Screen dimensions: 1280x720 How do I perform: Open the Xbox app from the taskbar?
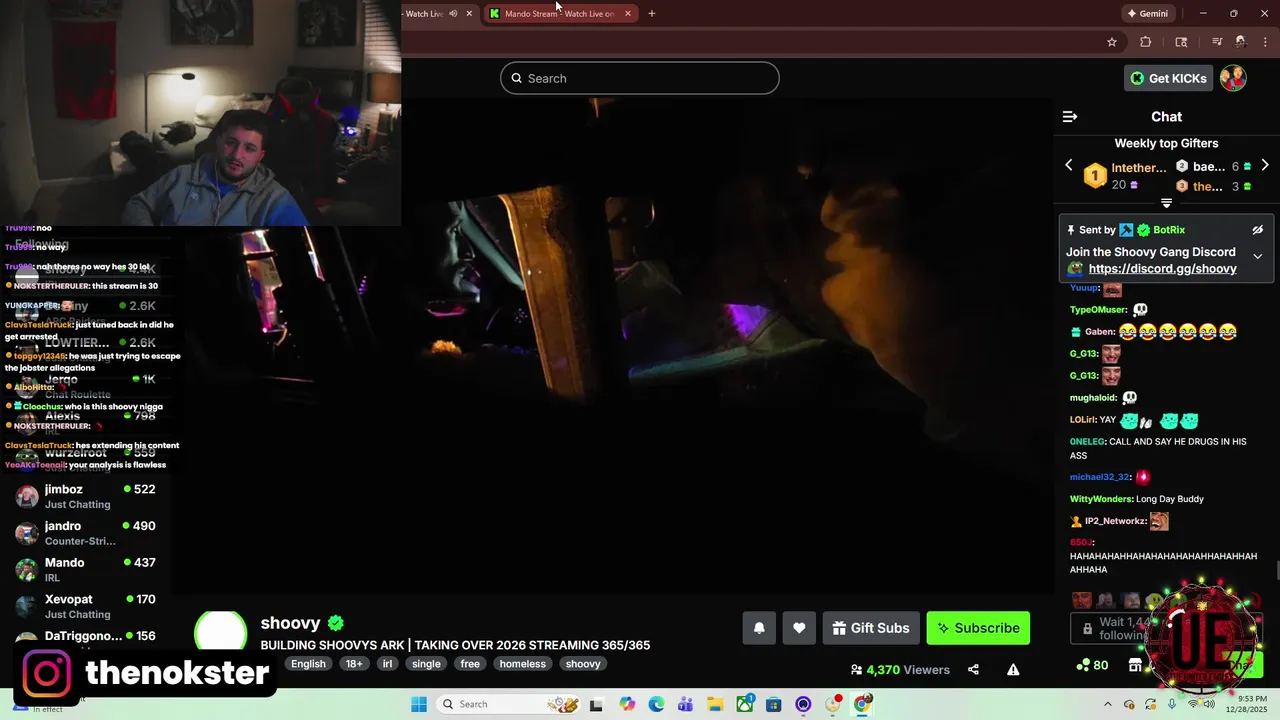pyautogui.click(x=745, y=705)
